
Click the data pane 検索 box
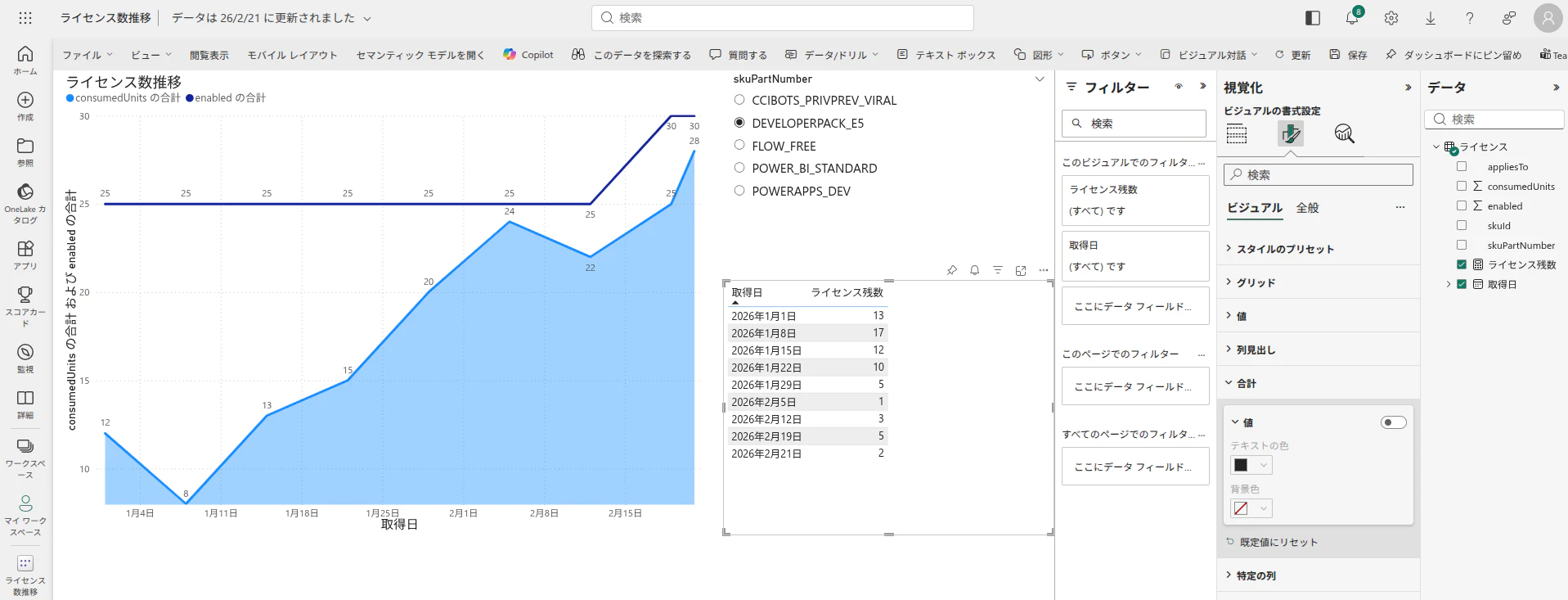pyautogui.click(x=1494, y=120)
